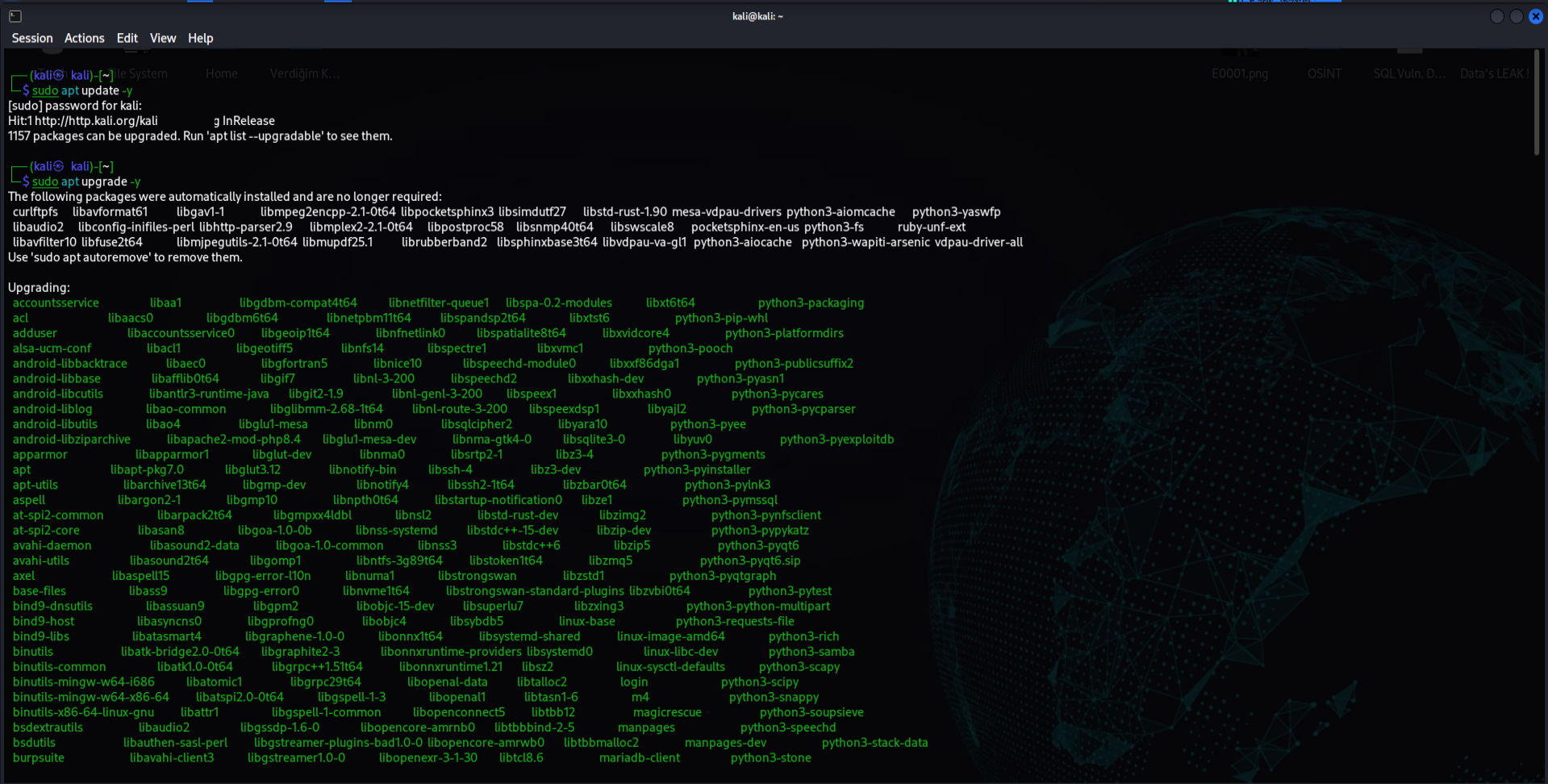Image resolution: width=1548 pixels, height=784 pixels.
Task: Click the 'python3-rich' package name
Action: click(x=803, y=636)
